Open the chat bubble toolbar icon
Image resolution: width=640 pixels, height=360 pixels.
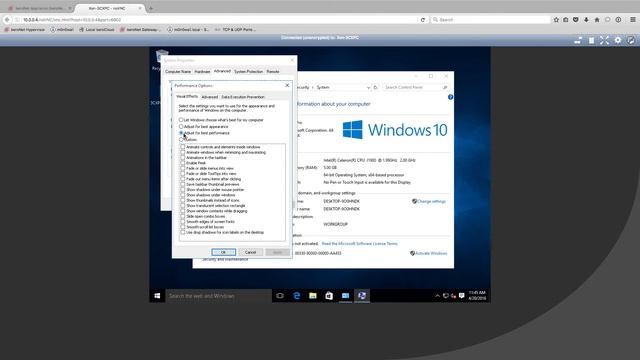click(x=608, y=20)
